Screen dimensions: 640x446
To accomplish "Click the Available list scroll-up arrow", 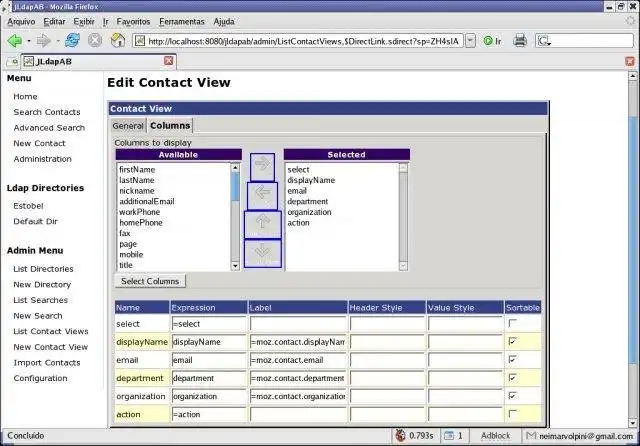I will click(x=235, y=168).
